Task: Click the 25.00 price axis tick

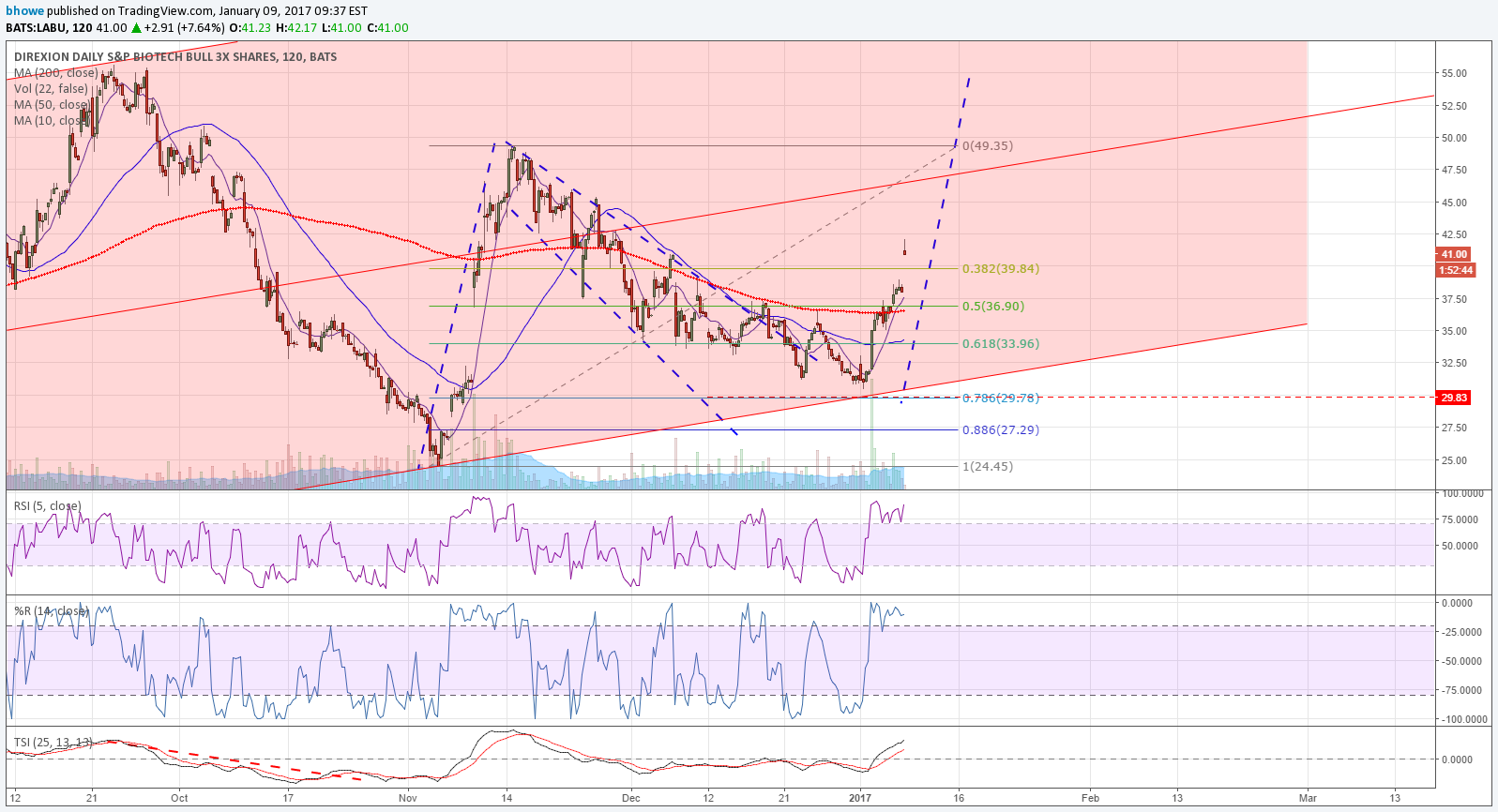Action: point(1454,460)
